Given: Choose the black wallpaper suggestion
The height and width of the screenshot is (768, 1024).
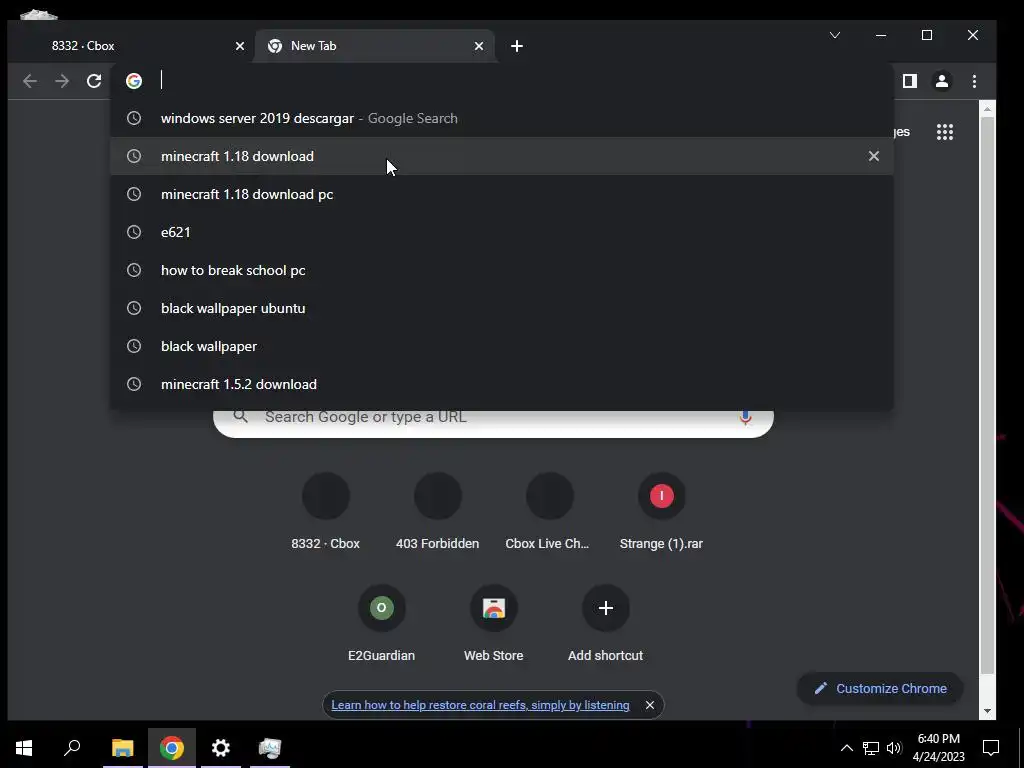Looking at the screenshot, I should (x=502, y=346).
